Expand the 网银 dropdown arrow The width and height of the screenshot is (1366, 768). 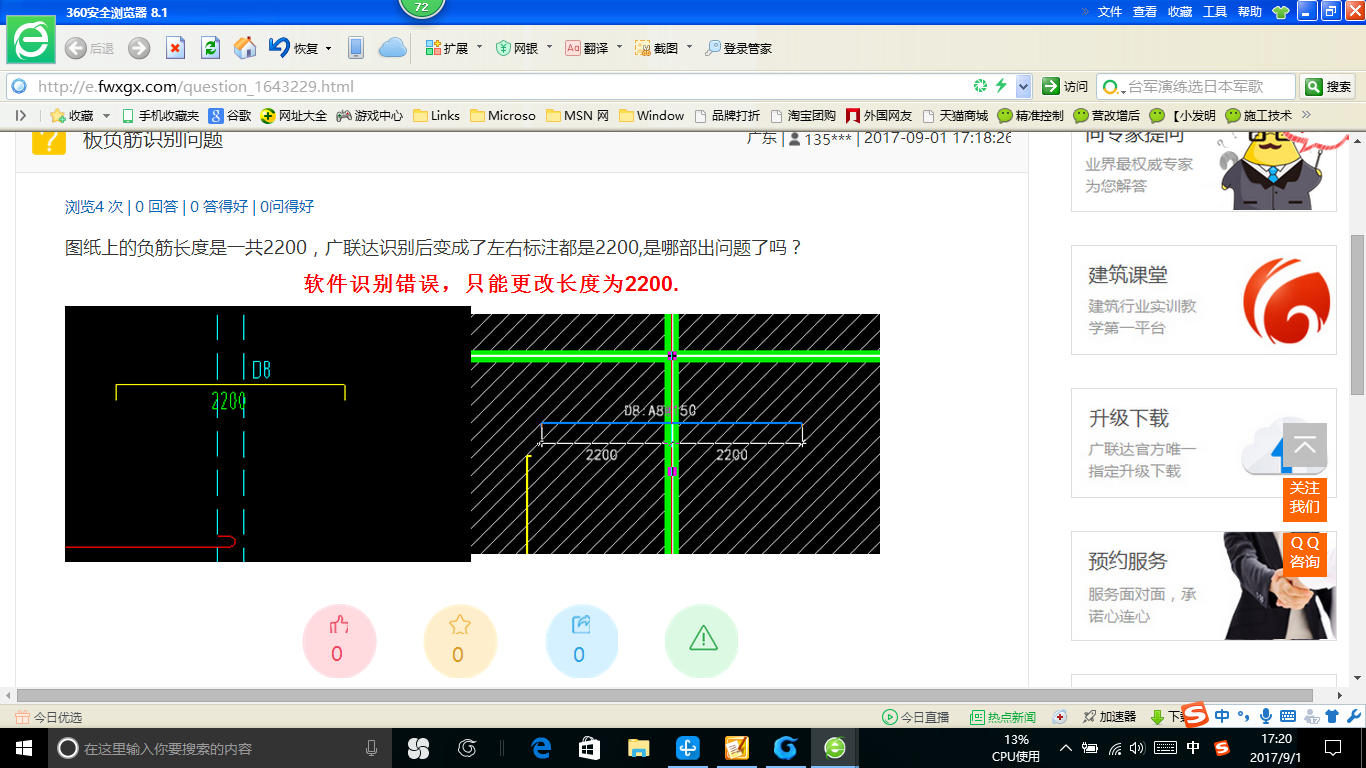549,47
